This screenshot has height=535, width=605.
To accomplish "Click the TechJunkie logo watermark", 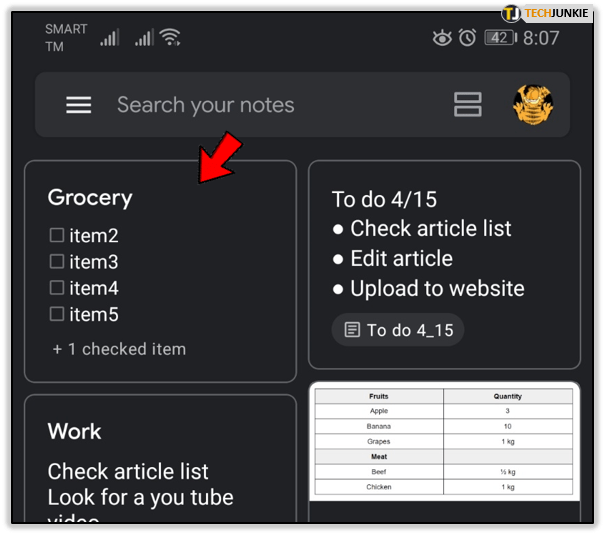I will tap(549, 12).
